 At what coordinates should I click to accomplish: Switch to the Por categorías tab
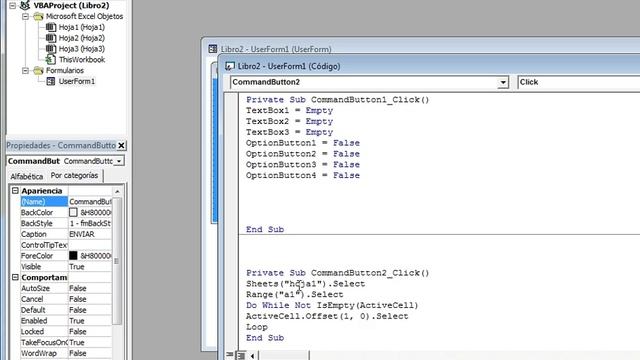click(74, 176)
